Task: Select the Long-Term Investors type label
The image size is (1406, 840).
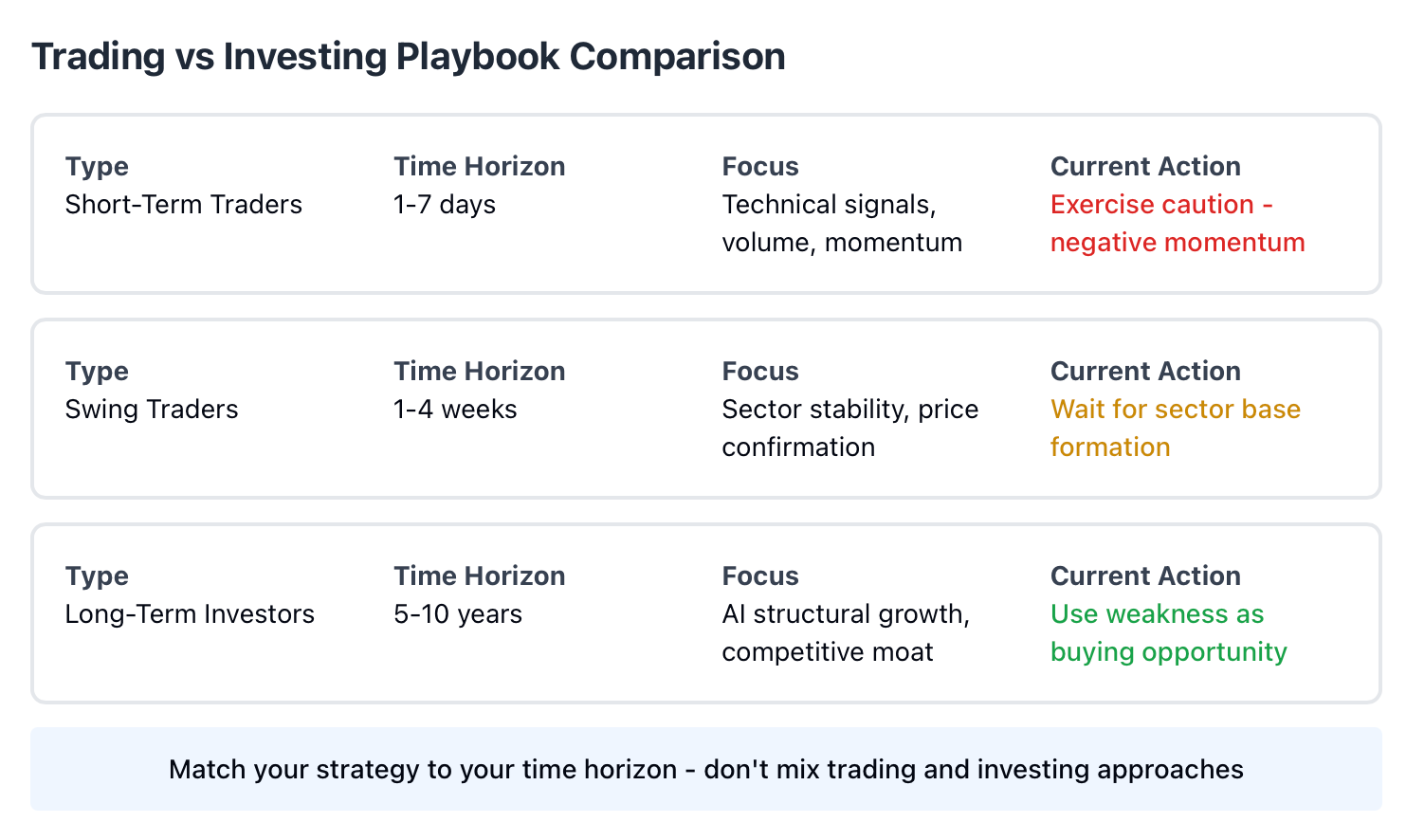Action: coord(190,614)
